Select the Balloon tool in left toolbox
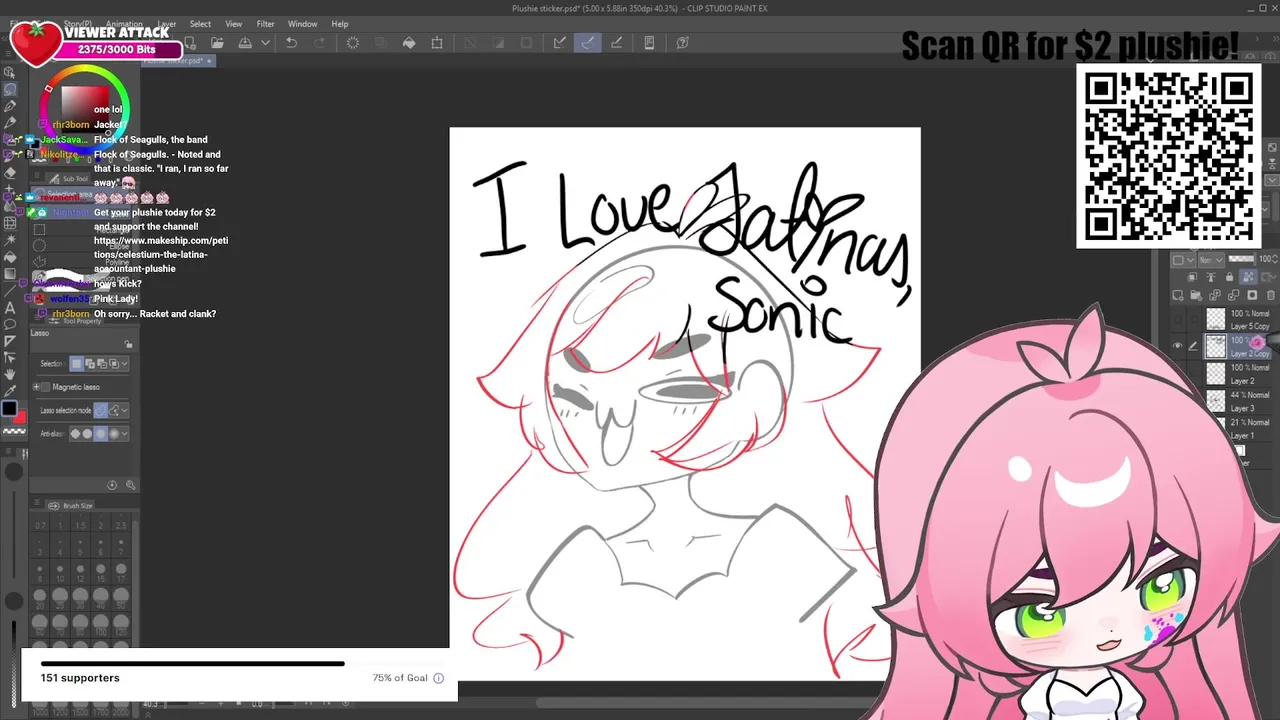Screen dimensions: 1280x720 (x=10, y=324)
